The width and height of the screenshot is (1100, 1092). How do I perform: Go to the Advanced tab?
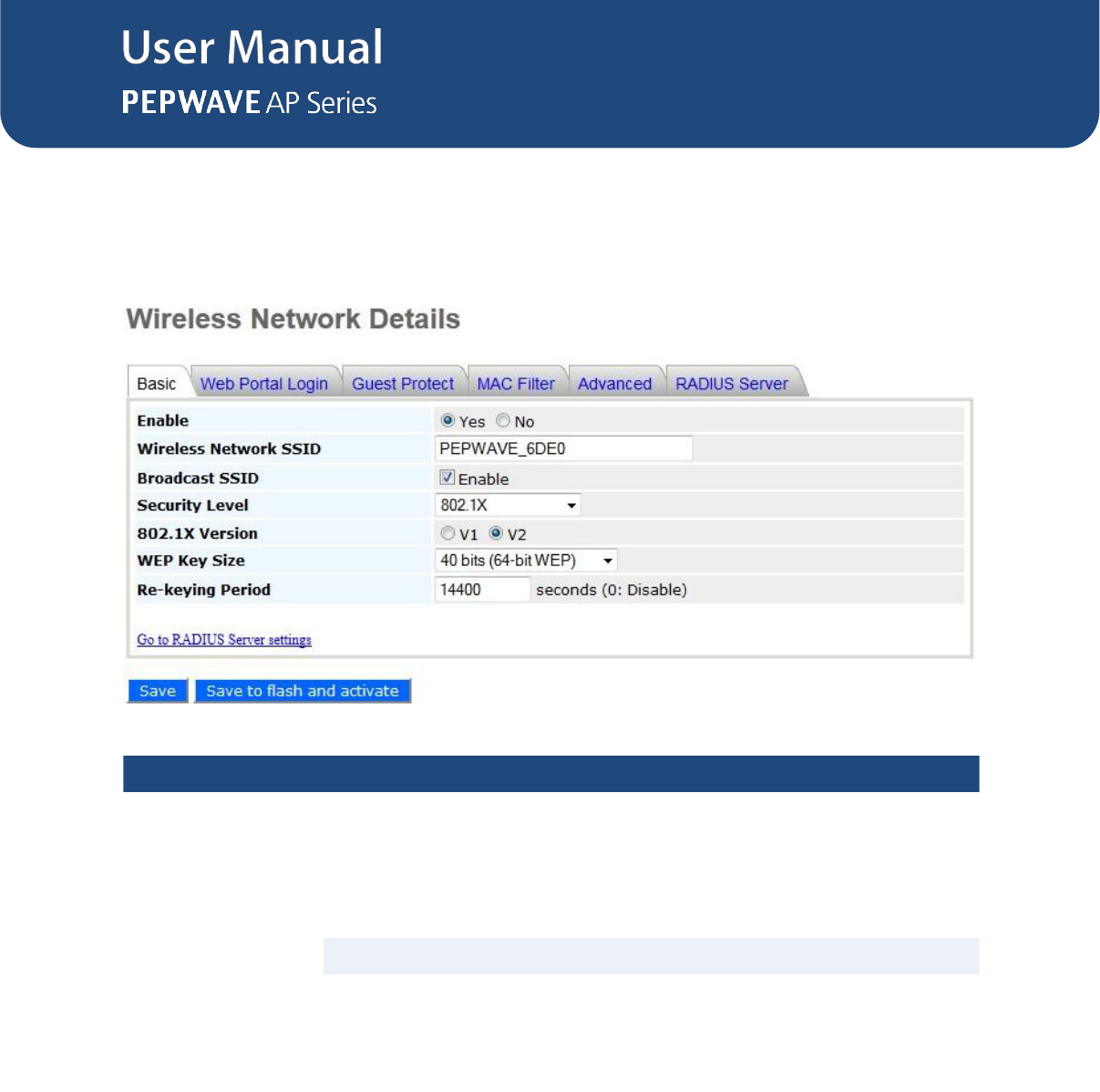point(615,384)
